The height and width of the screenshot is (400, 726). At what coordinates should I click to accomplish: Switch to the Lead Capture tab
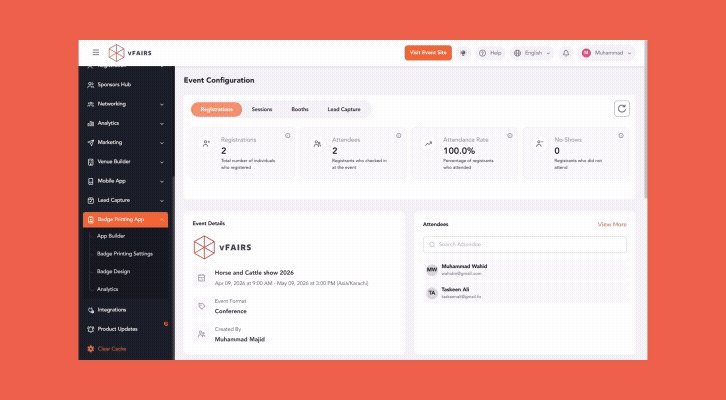[x=344, y=109]
